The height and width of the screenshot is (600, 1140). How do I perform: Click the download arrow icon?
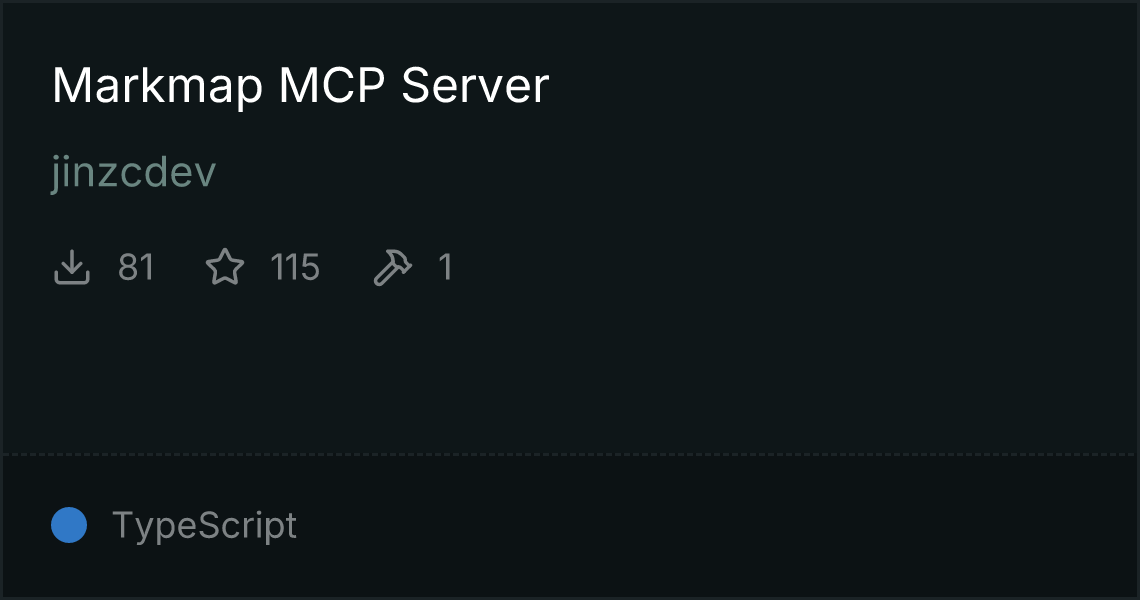point(72,267)
